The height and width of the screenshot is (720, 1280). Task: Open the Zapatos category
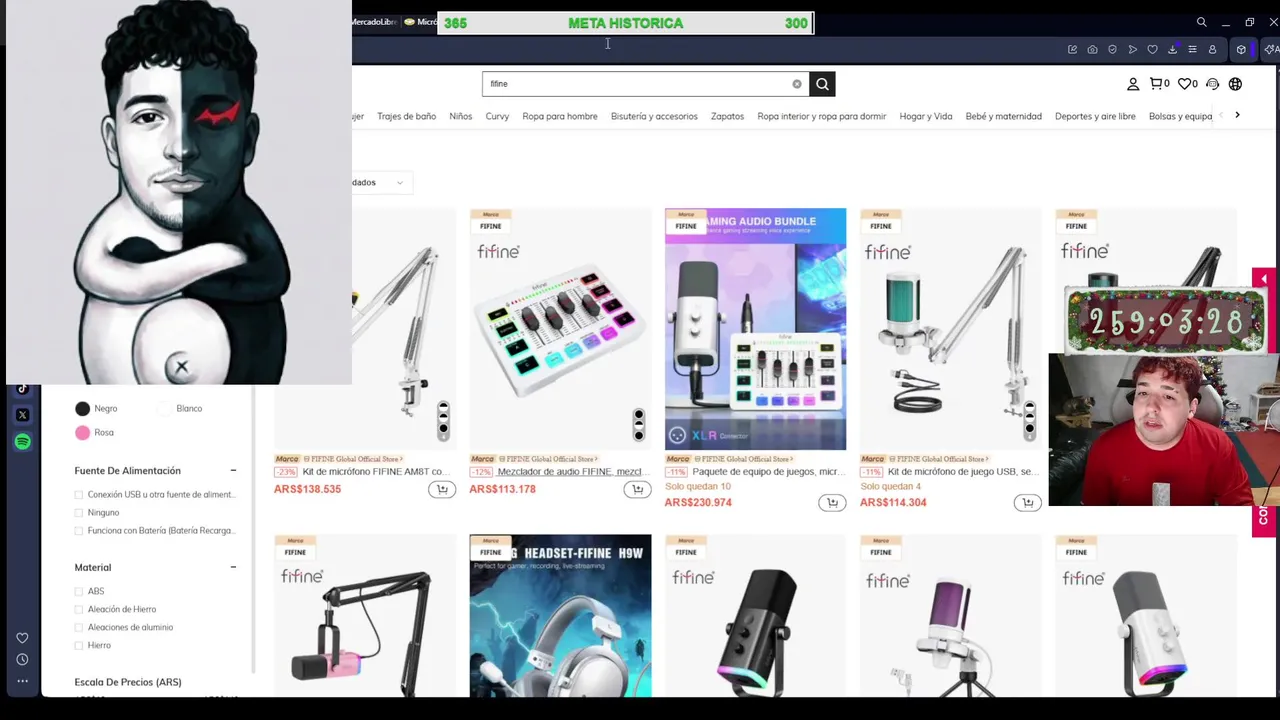727,116
